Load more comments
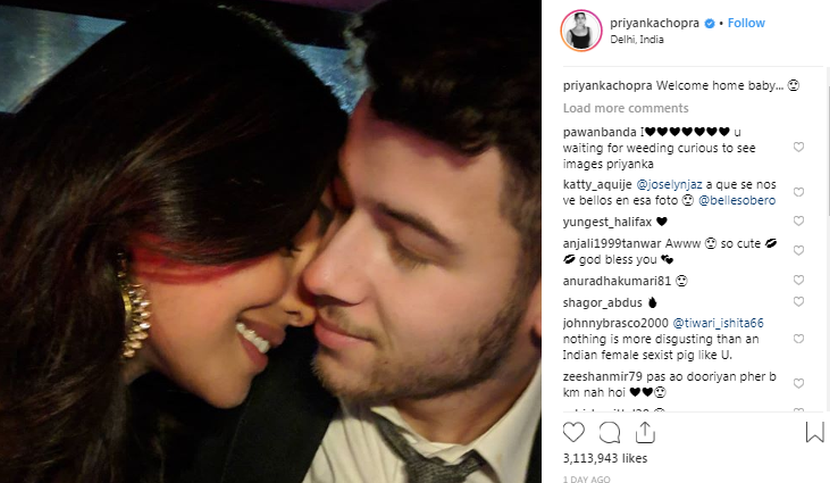 coord(626,108)
